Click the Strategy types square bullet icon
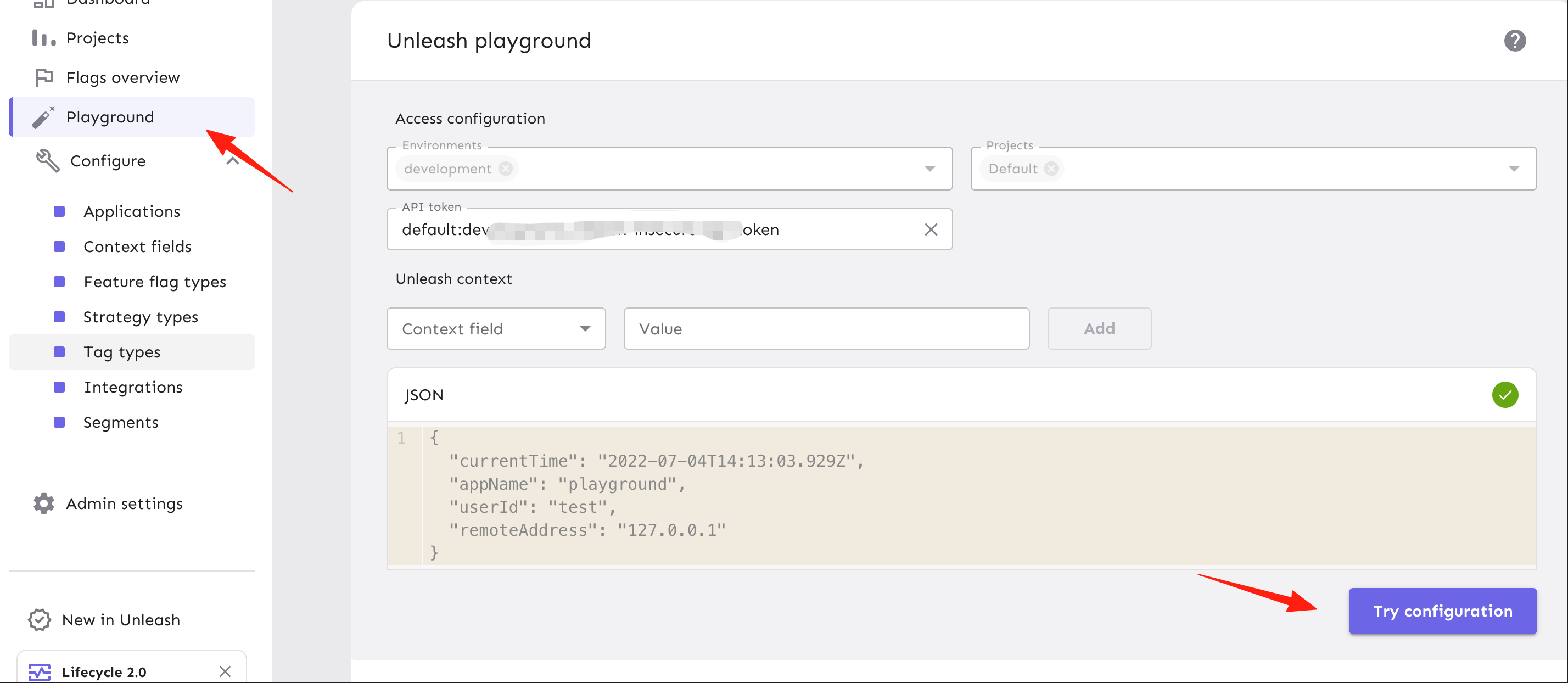The height and width of the screenshot is (683, 1568). click(x=59, y=317)
